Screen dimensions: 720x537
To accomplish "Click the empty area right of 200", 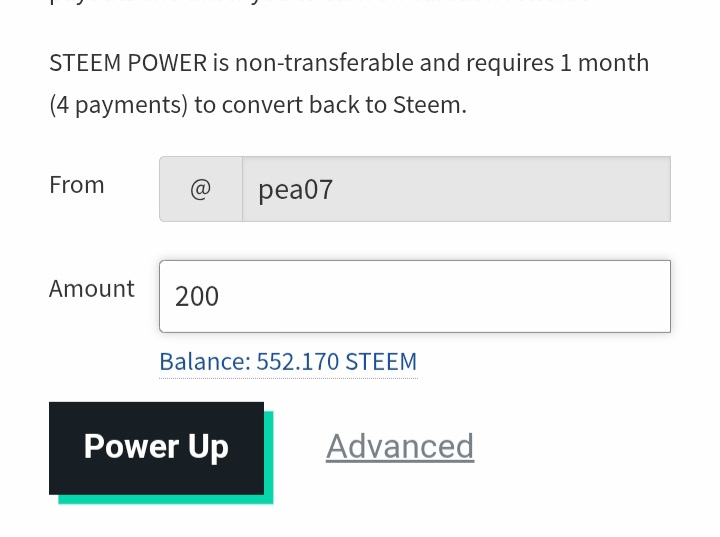I will [x=441, y=296].
